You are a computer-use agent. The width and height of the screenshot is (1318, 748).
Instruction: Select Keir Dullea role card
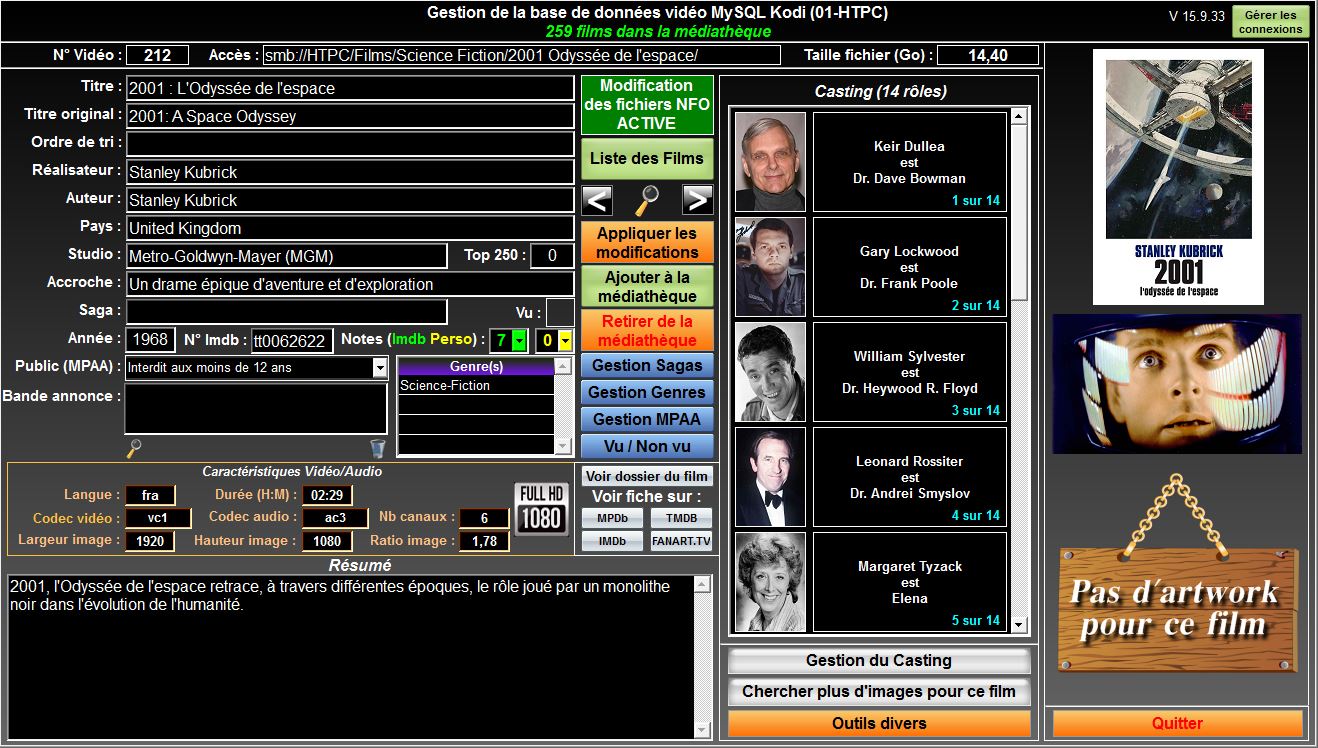pos(909,162)
